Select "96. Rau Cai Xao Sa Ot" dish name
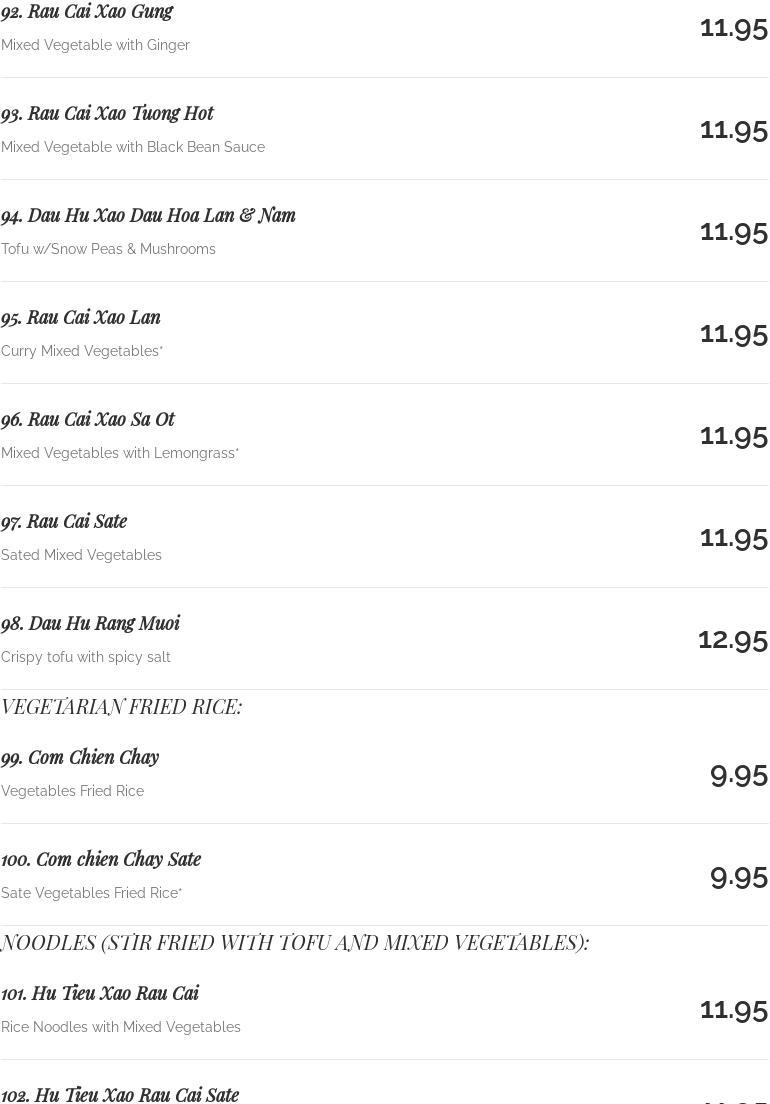The height and width of the screenshot is (1104, 770). (88, 419)
